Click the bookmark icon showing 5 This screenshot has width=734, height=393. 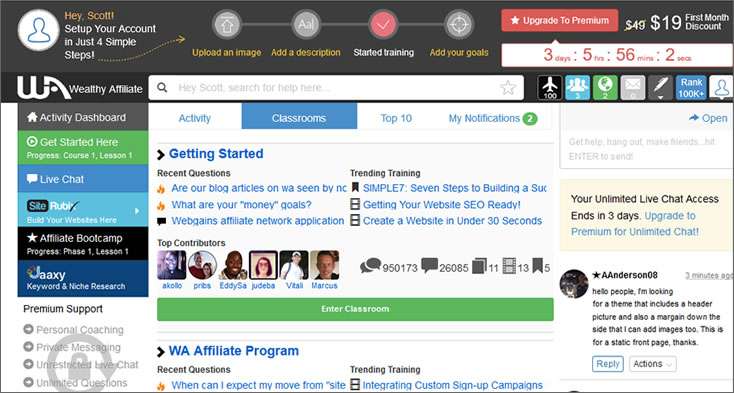coord(537,266)
